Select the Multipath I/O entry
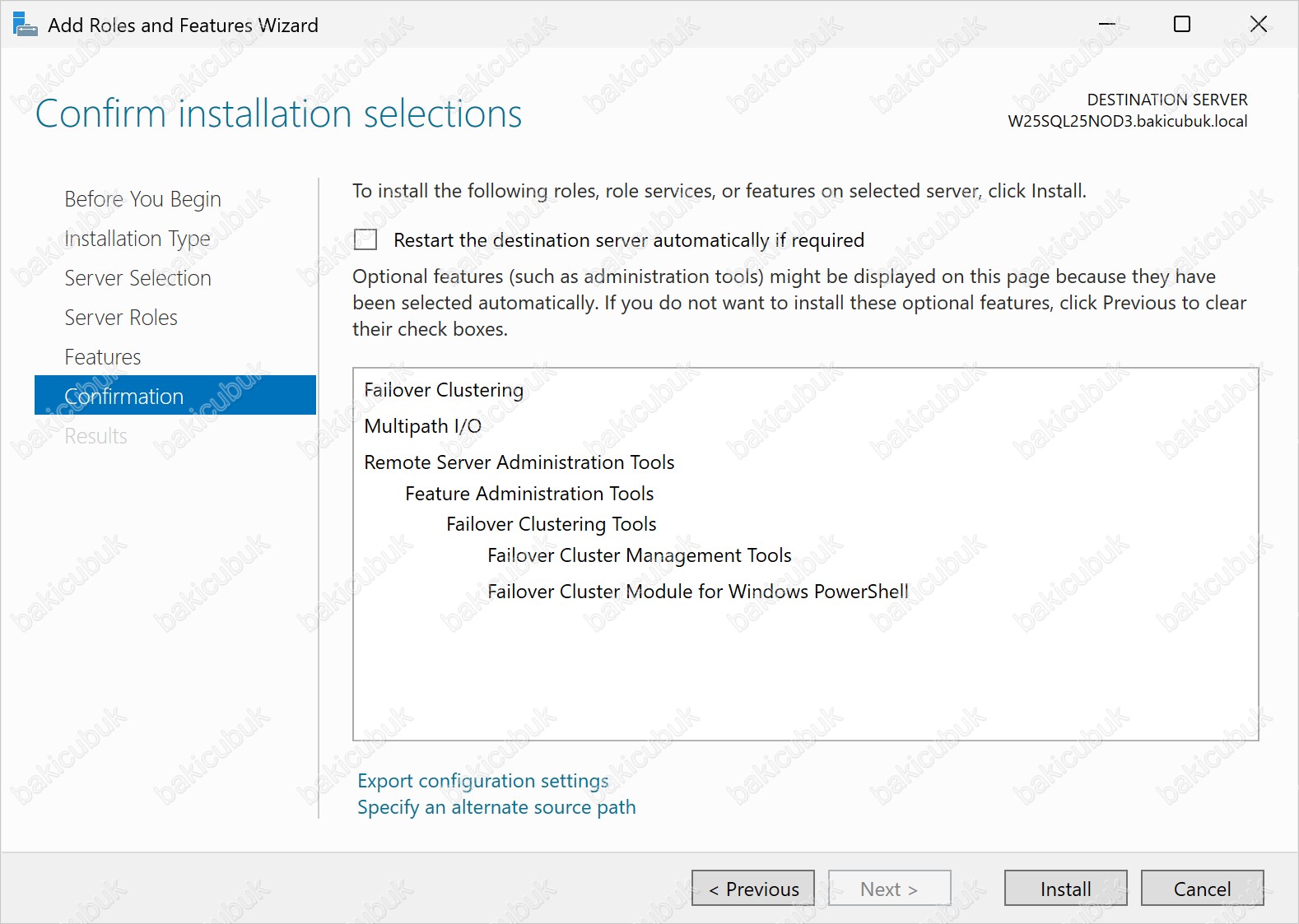1299x924 pixels. point(422,426)
